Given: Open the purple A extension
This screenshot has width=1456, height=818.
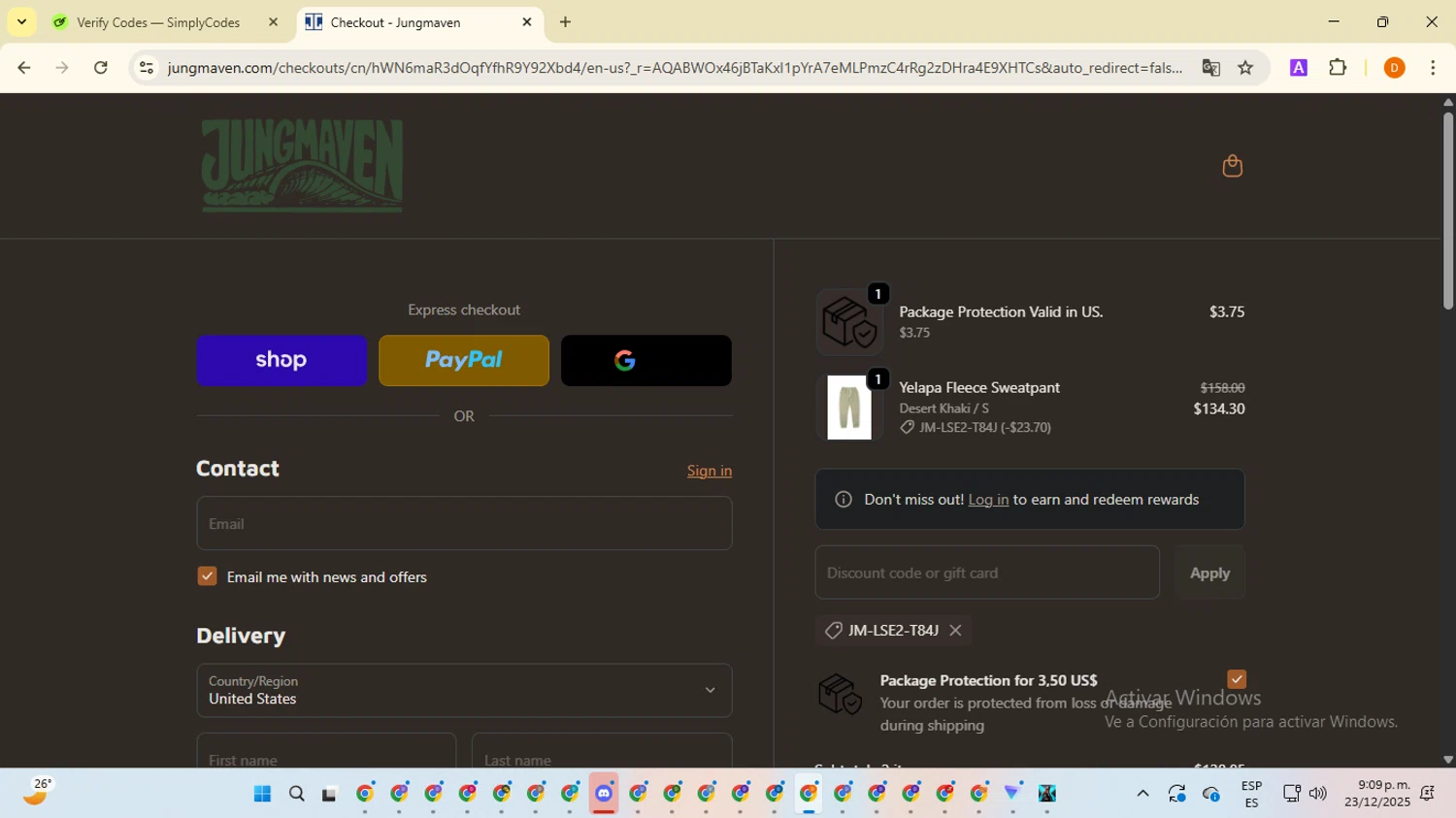Looking at the screenshot, I should pos(1299,68).
